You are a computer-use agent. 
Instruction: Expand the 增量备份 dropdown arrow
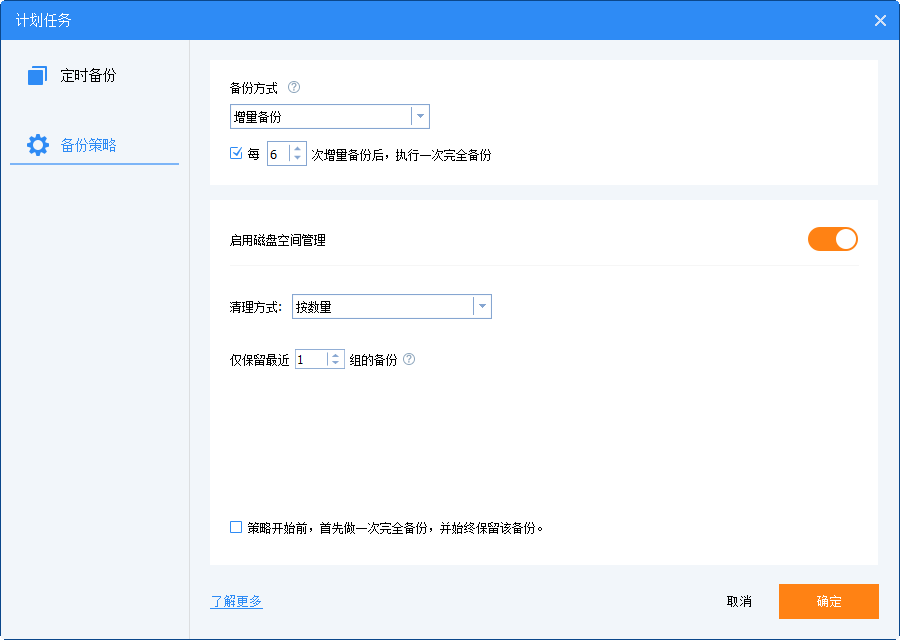(419, 116)
